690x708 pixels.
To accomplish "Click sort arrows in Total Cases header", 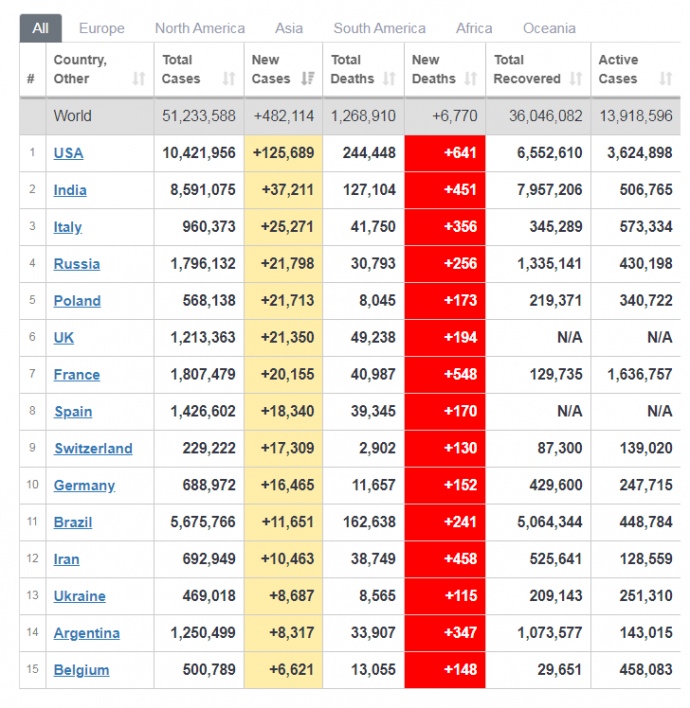I will [x=229, y=78].
